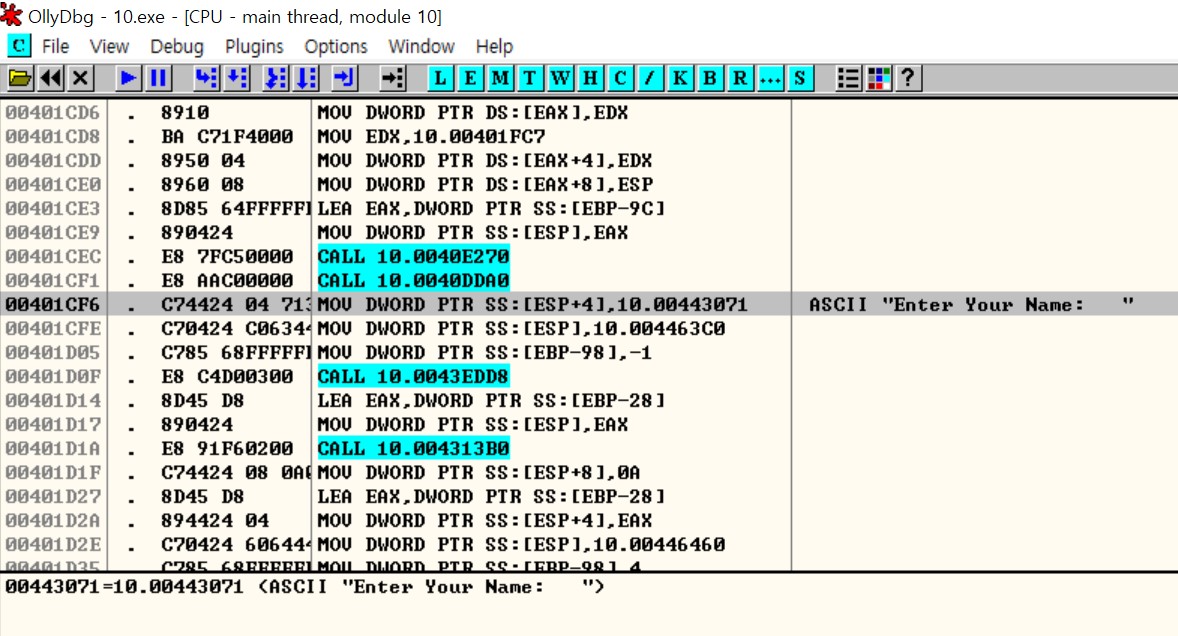Select address row 00401CD8
Image resolution: width=1178 pixels, height=636 pixels.
pos(53,137)
